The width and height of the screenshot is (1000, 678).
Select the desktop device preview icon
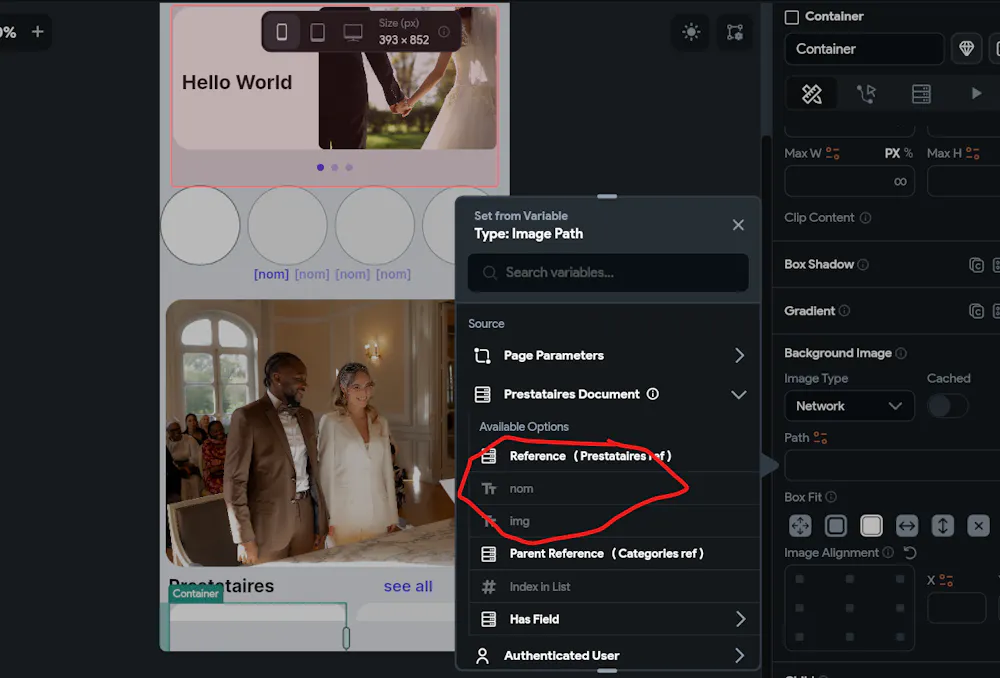(x=353, y=32)
